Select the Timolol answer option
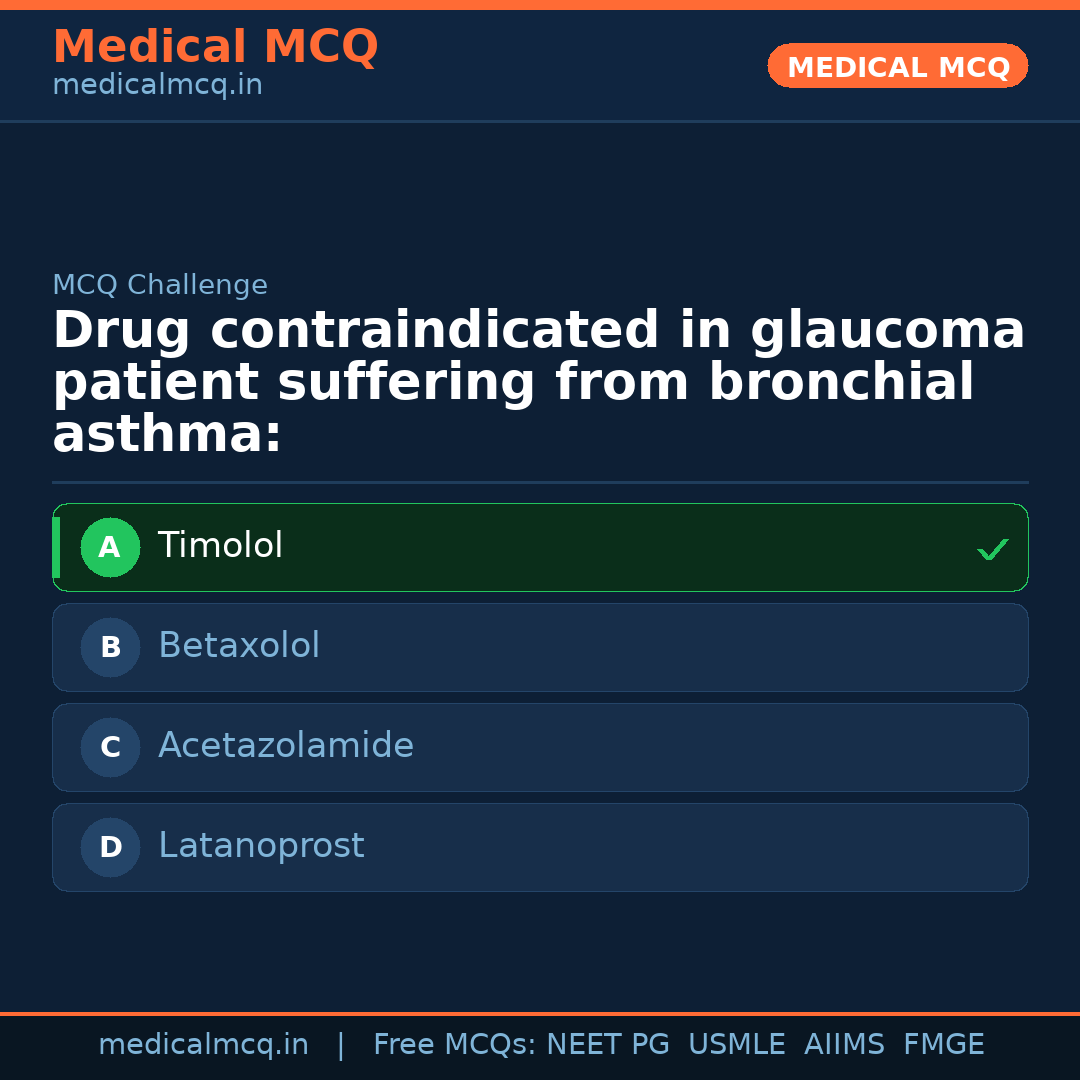Screen dimensions: 1080x1080 pos(540,547)
